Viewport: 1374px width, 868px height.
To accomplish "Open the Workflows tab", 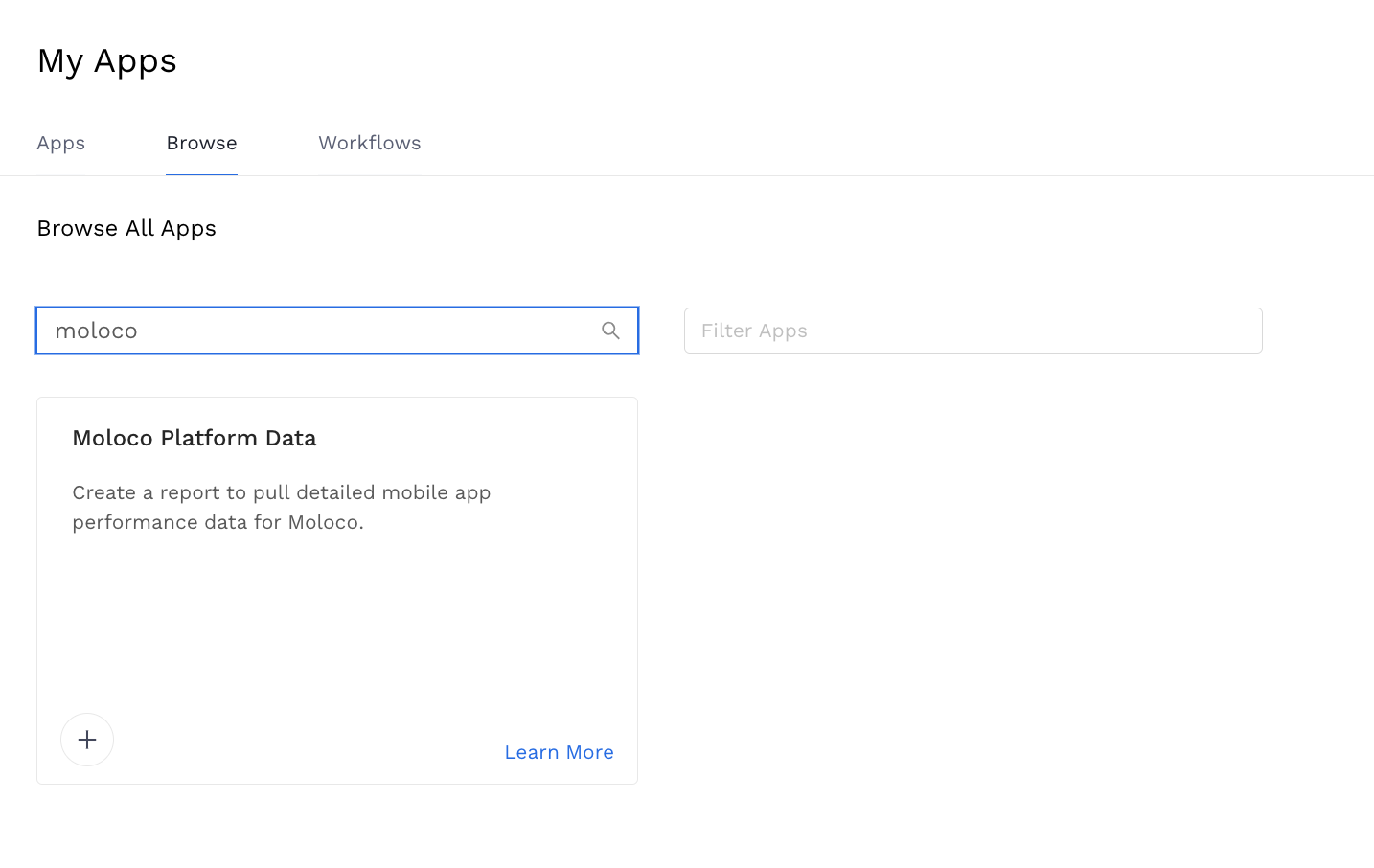I will tap(369, 143).
